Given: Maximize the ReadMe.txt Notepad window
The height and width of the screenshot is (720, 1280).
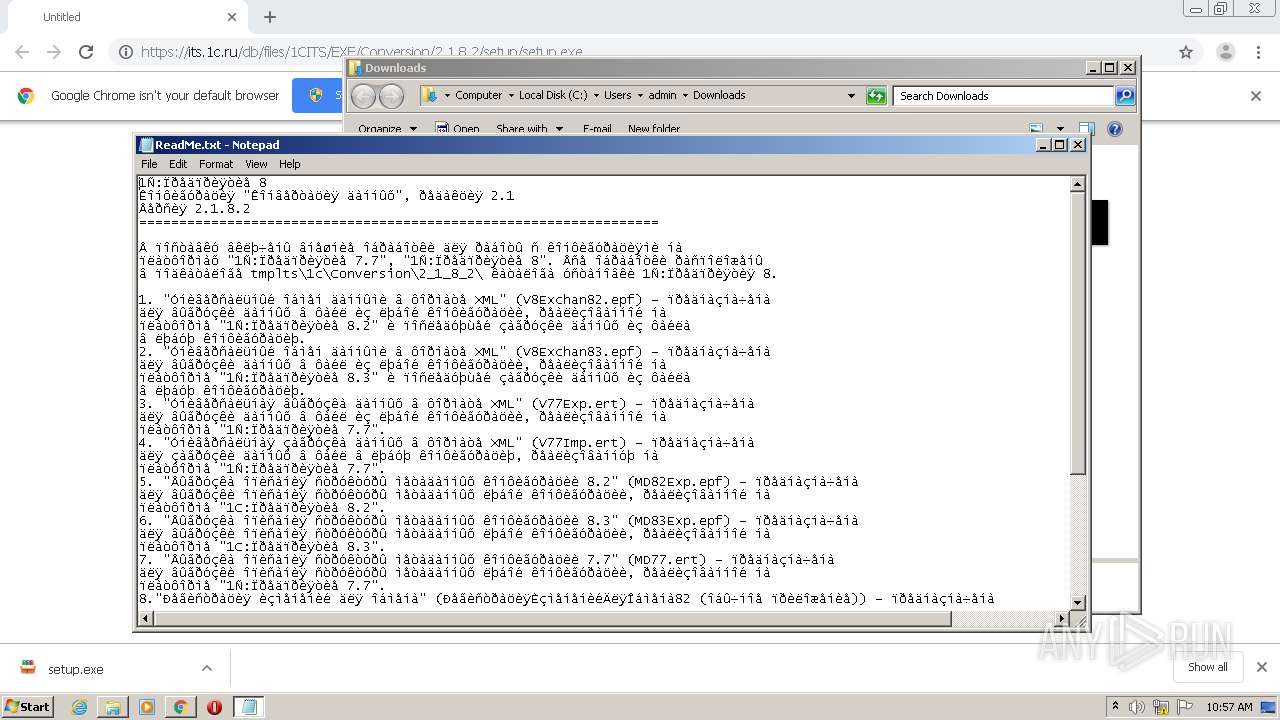Looking at the screenshot, I should point(1060,145).
